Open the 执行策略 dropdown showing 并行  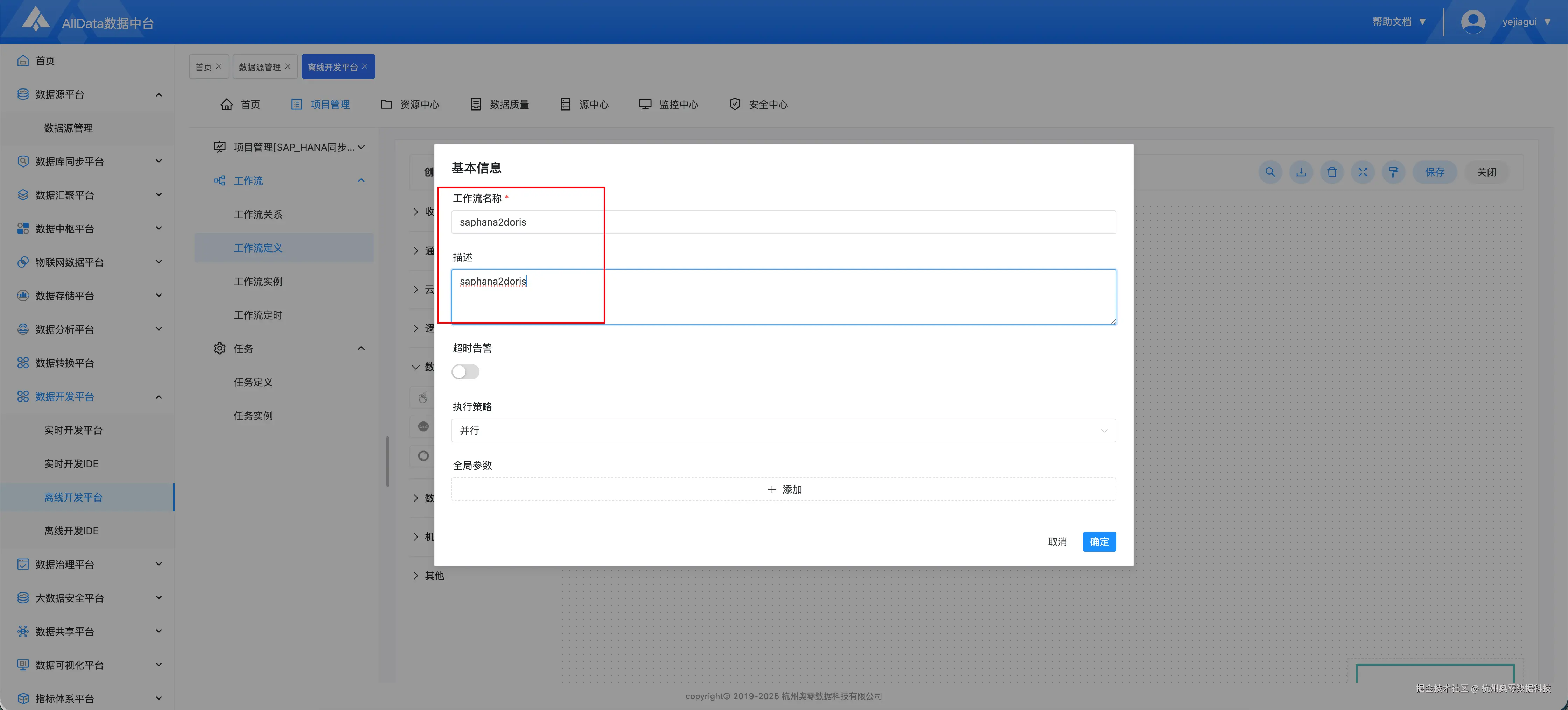click(783, 431)
